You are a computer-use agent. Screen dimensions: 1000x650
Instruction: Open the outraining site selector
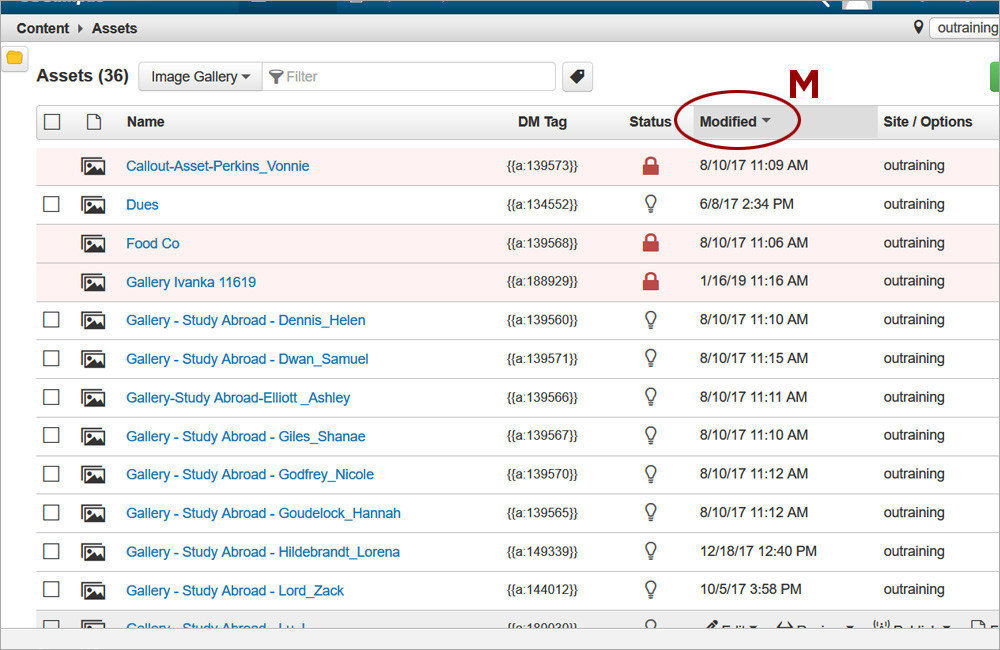pos(964,27)
